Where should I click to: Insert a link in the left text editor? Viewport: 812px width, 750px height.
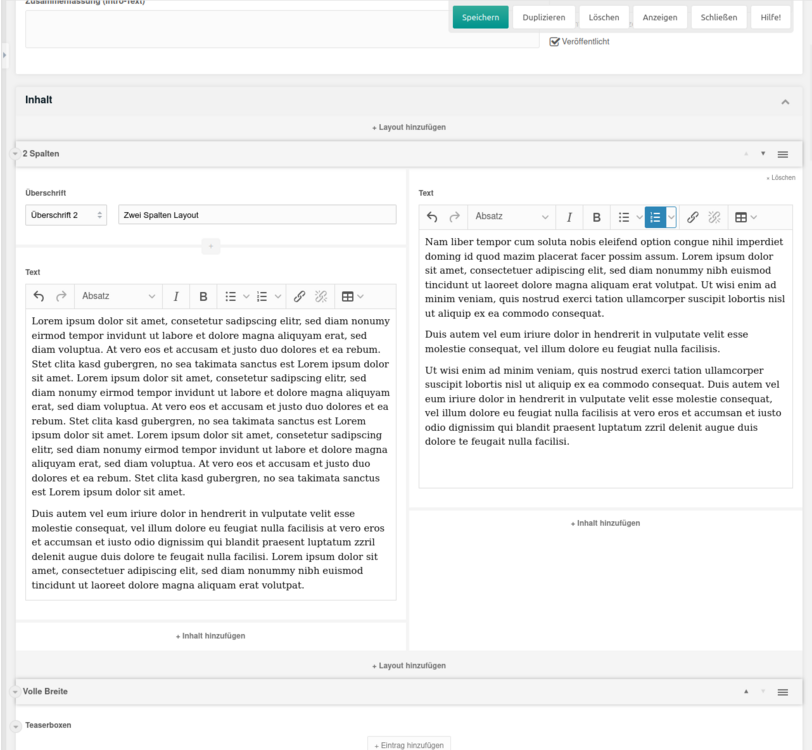click(x=299, y=296)
